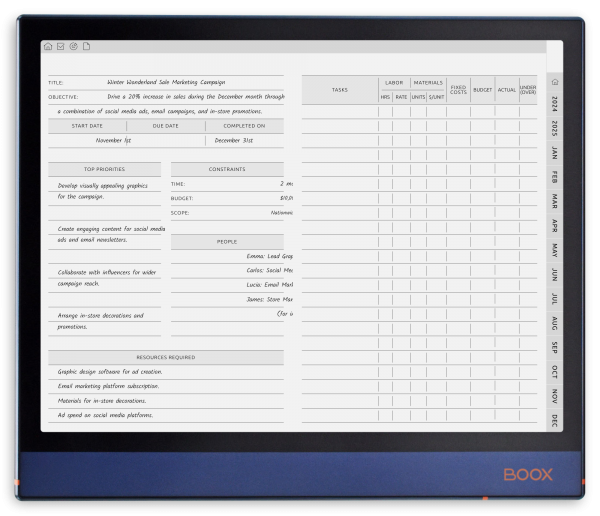The width and height of the screenshot is (600, 516).
Task: Jump to the FEB month tab
Action: tap(555, 177)
